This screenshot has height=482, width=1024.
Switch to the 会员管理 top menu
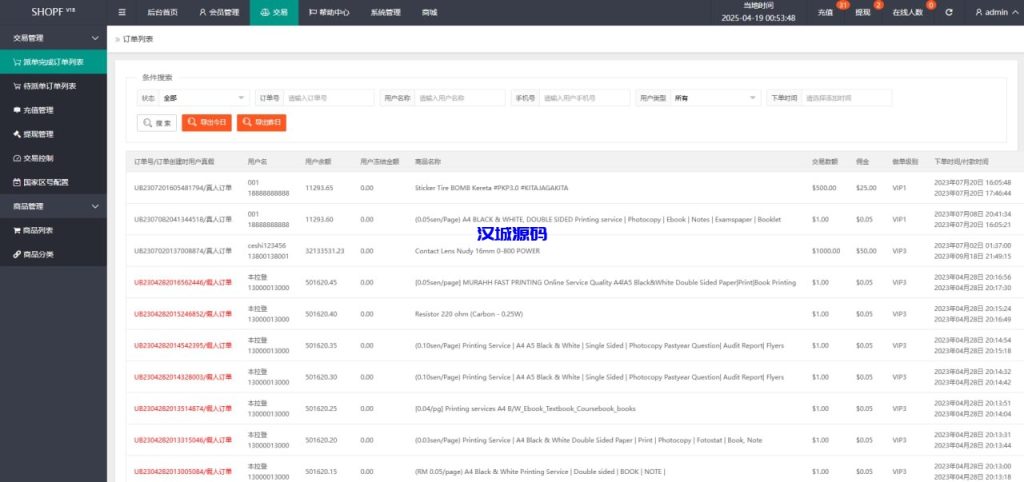pos(218,13)
